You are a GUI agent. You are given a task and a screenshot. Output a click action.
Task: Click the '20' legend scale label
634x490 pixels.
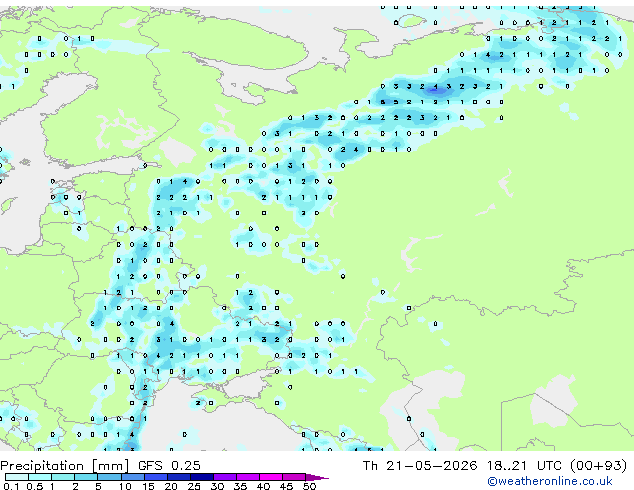[171, 486]
